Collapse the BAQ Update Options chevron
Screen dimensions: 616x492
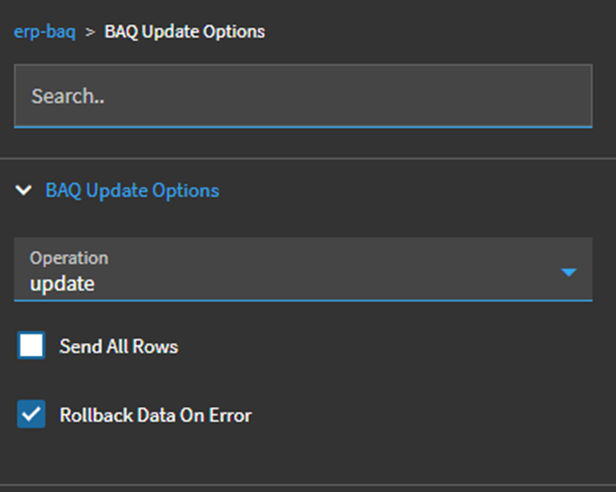pyautogui.click(x=25, y=190)
